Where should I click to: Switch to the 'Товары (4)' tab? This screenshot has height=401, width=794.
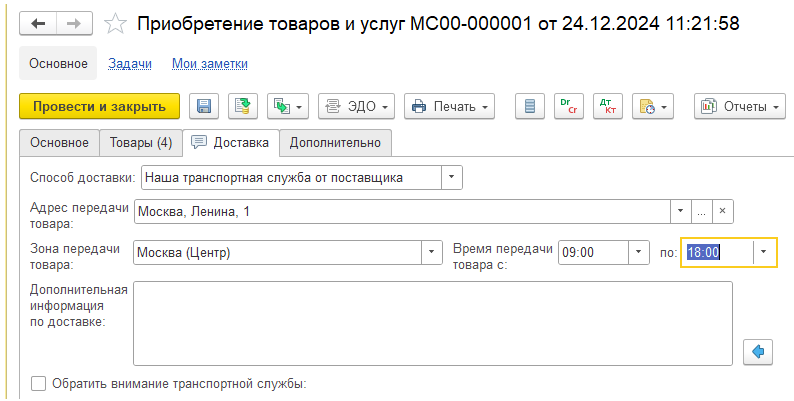click(140, 143)
